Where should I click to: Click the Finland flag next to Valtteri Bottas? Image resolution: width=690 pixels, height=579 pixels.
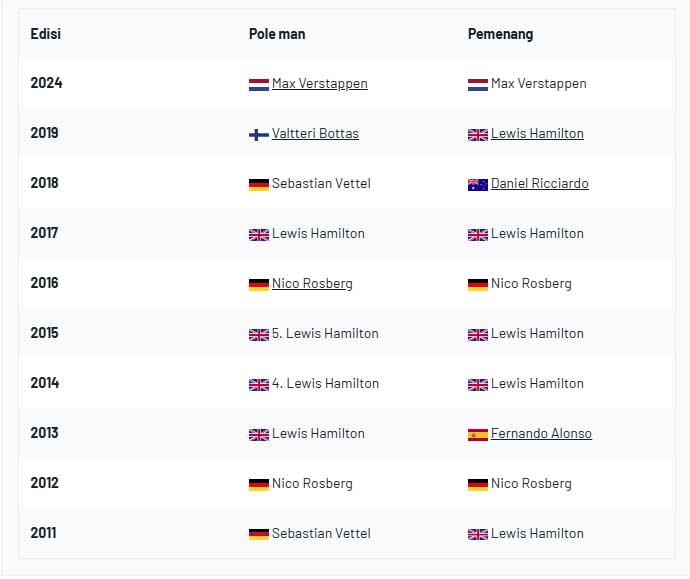pos(259,135)
